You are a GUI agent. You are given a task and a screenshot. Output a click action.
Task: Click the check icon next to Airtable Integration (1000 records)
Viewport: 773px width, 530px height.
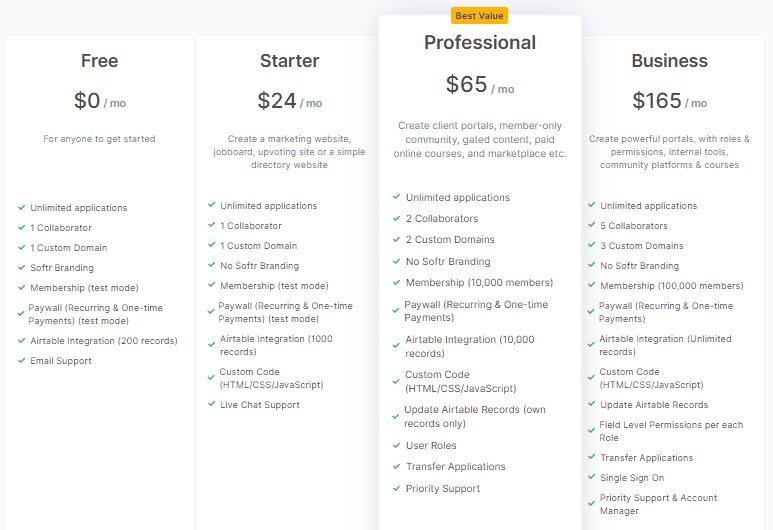click(211, 339)
